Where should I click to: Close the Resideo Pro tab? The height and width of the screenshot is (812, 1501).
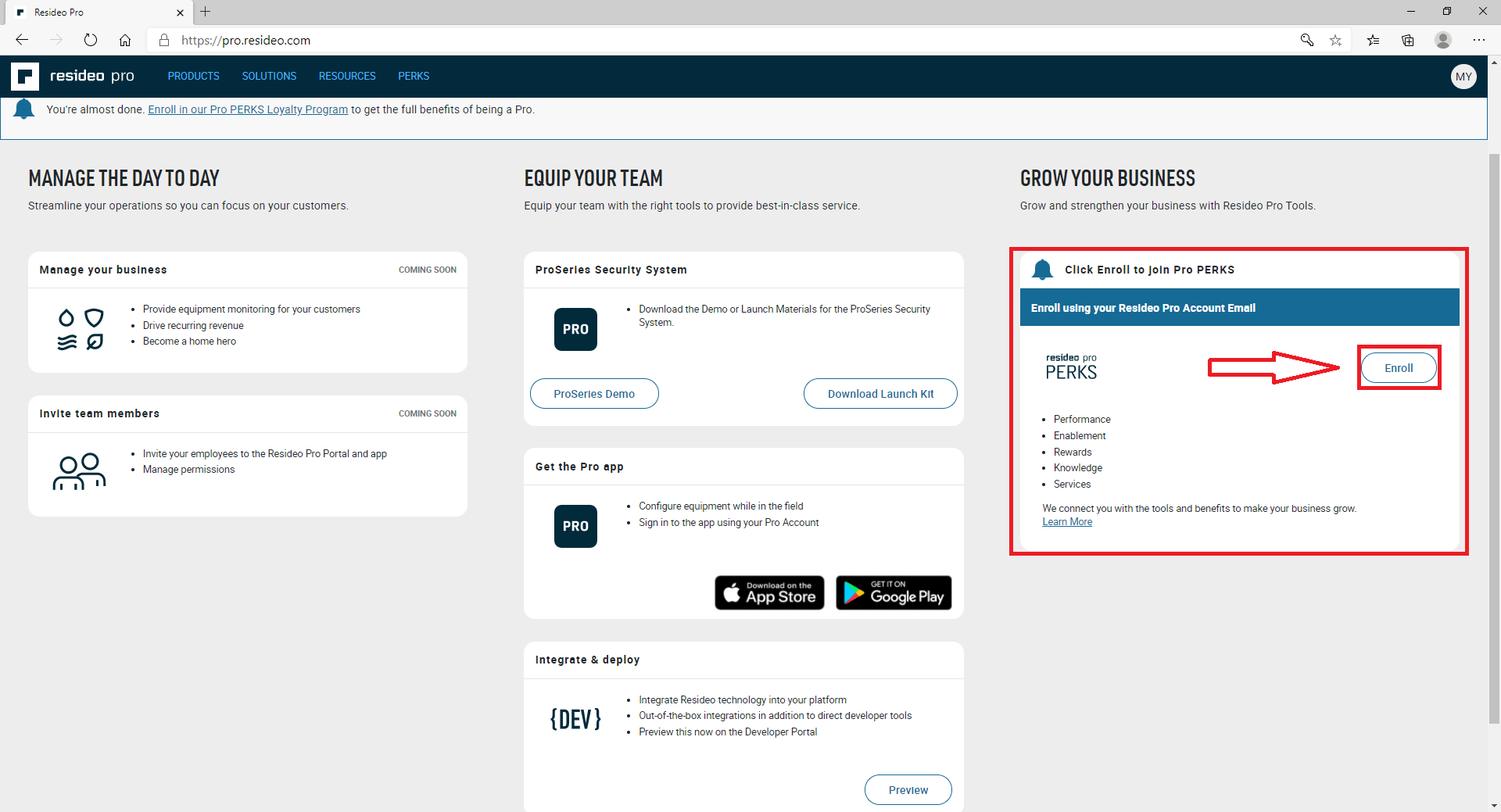[180, 13]
